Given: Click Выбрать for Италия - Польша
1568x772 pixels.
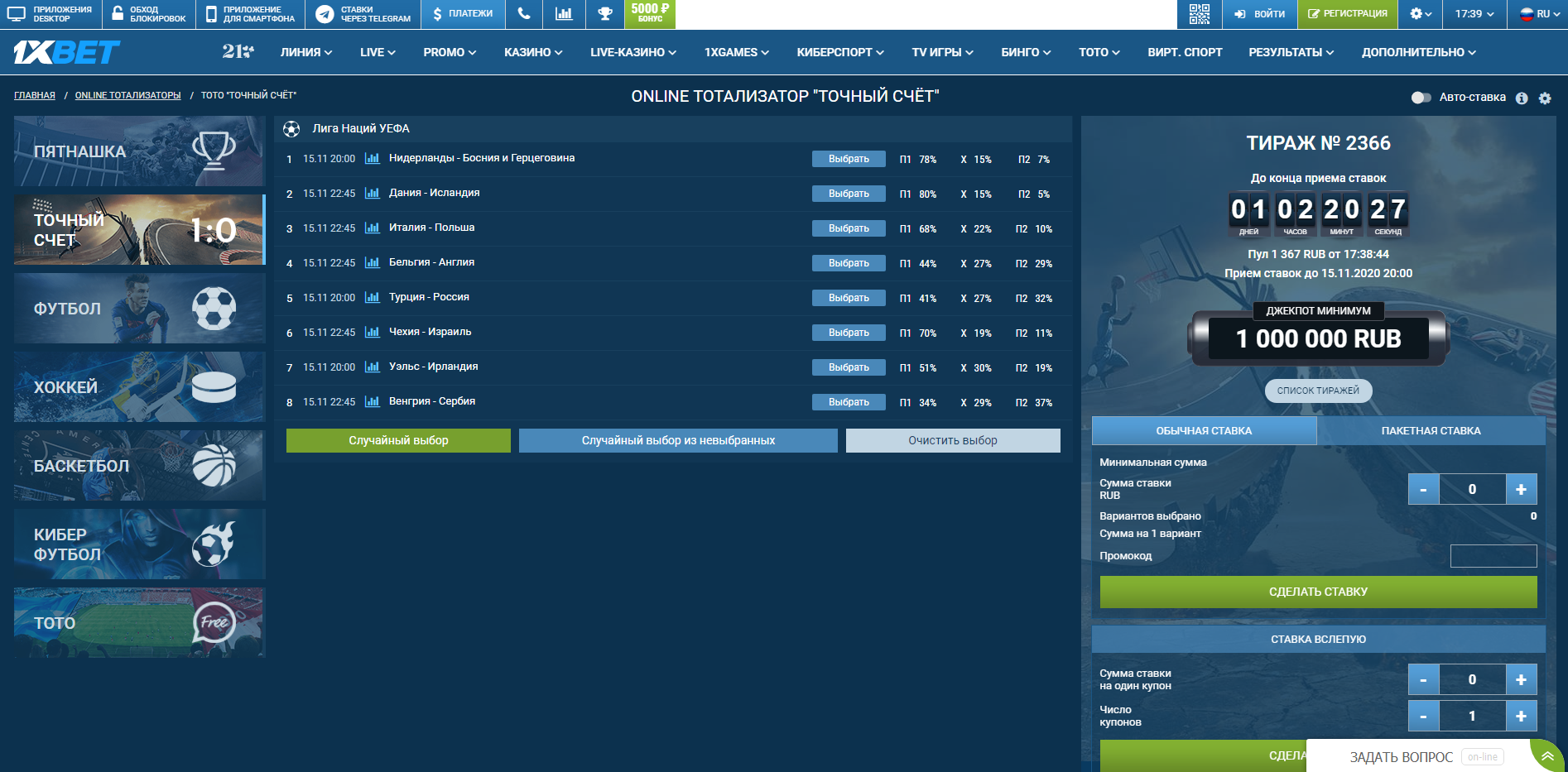Looking at the screenshot, I should point(849,228).
